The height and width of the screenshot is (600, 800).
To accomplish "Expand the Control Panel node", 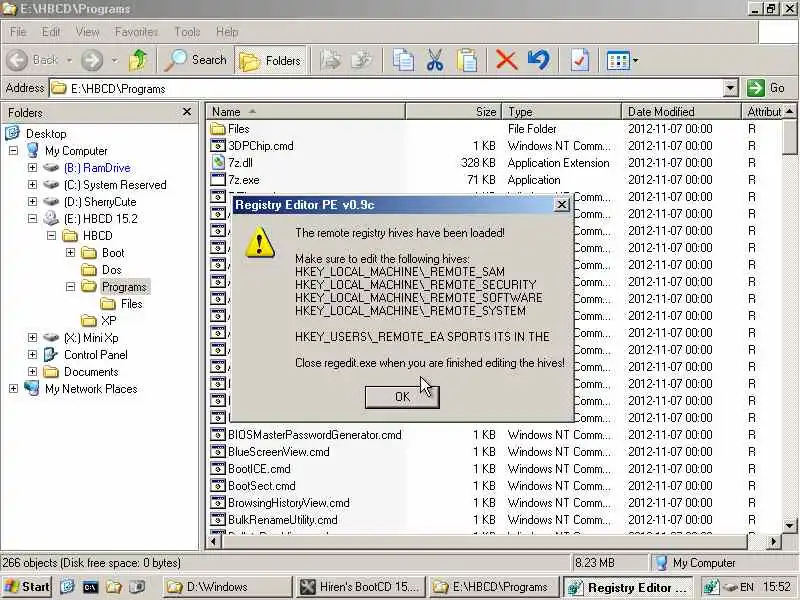I will pos(32,355).
